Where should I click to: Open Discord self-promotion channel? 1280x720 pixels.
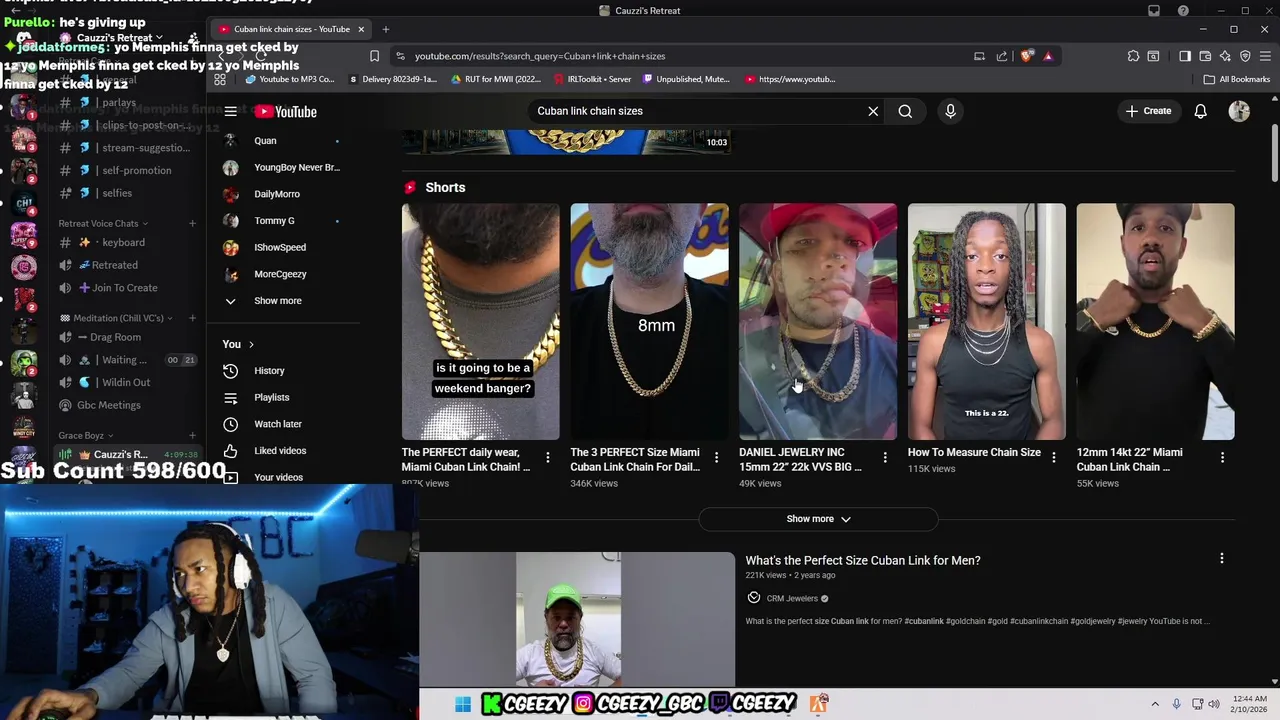136,171
